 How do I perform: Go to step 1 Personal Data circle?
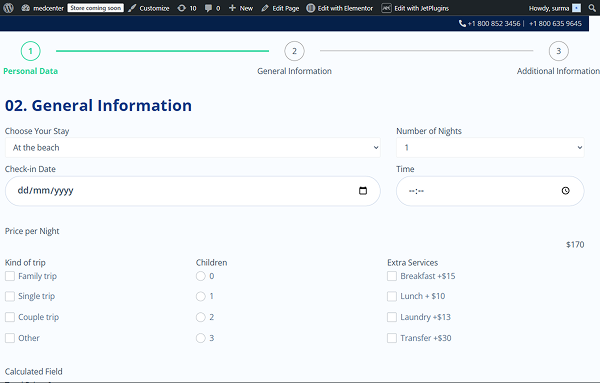point(30,51)
